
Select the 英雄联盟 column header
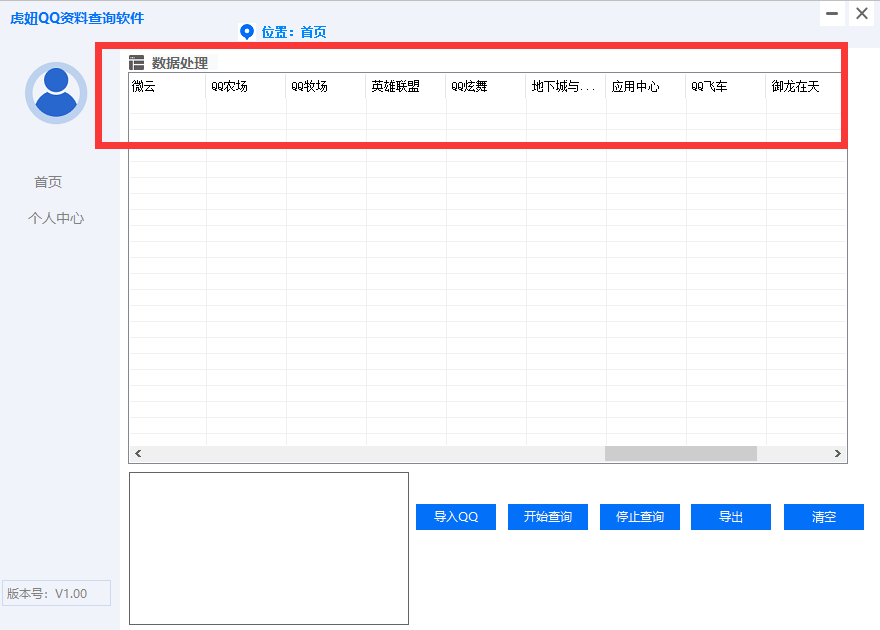pos(406,86)
